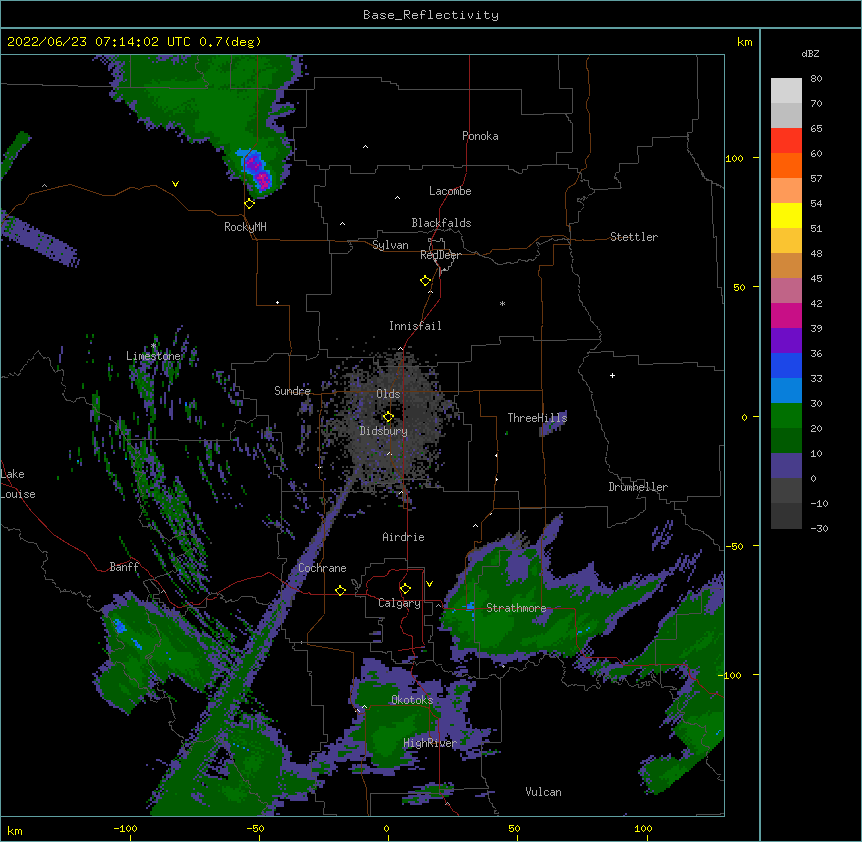The image size is (862, 842).
Task: Click the Okotoks label
Action: tap(412, 700)
